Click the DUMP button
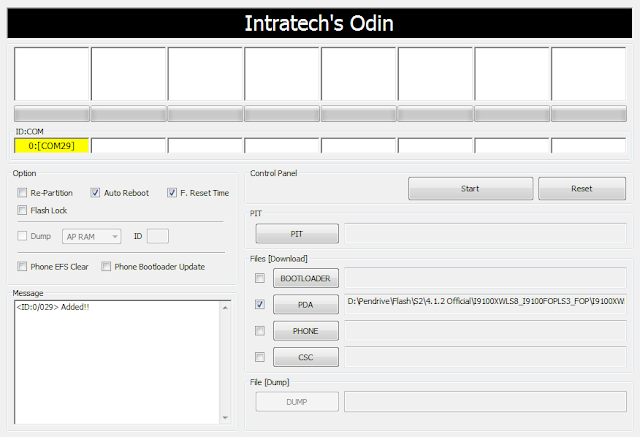This screenshot has width=640, height=437. coord(297,402)
